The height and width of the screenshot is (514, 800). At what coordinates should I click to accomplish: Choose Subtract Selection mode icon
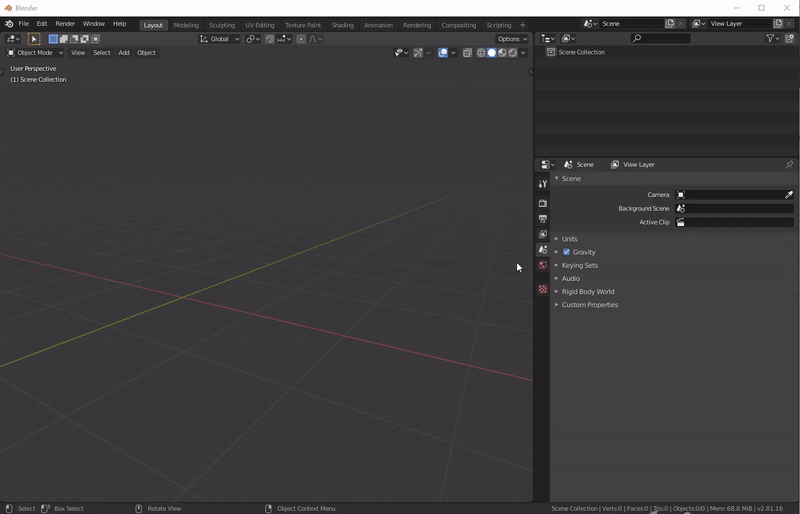click(74, 39)
